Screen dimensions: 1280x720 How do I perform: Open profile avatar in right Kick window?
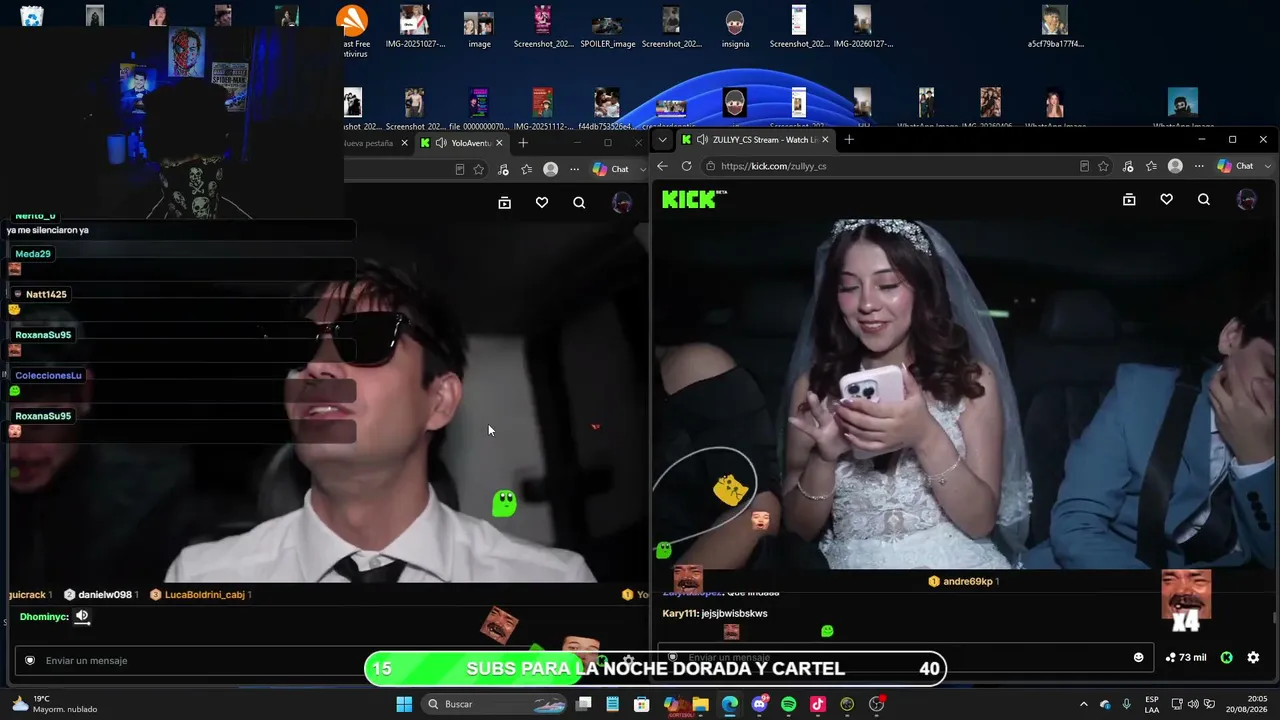coord(1247,200)
